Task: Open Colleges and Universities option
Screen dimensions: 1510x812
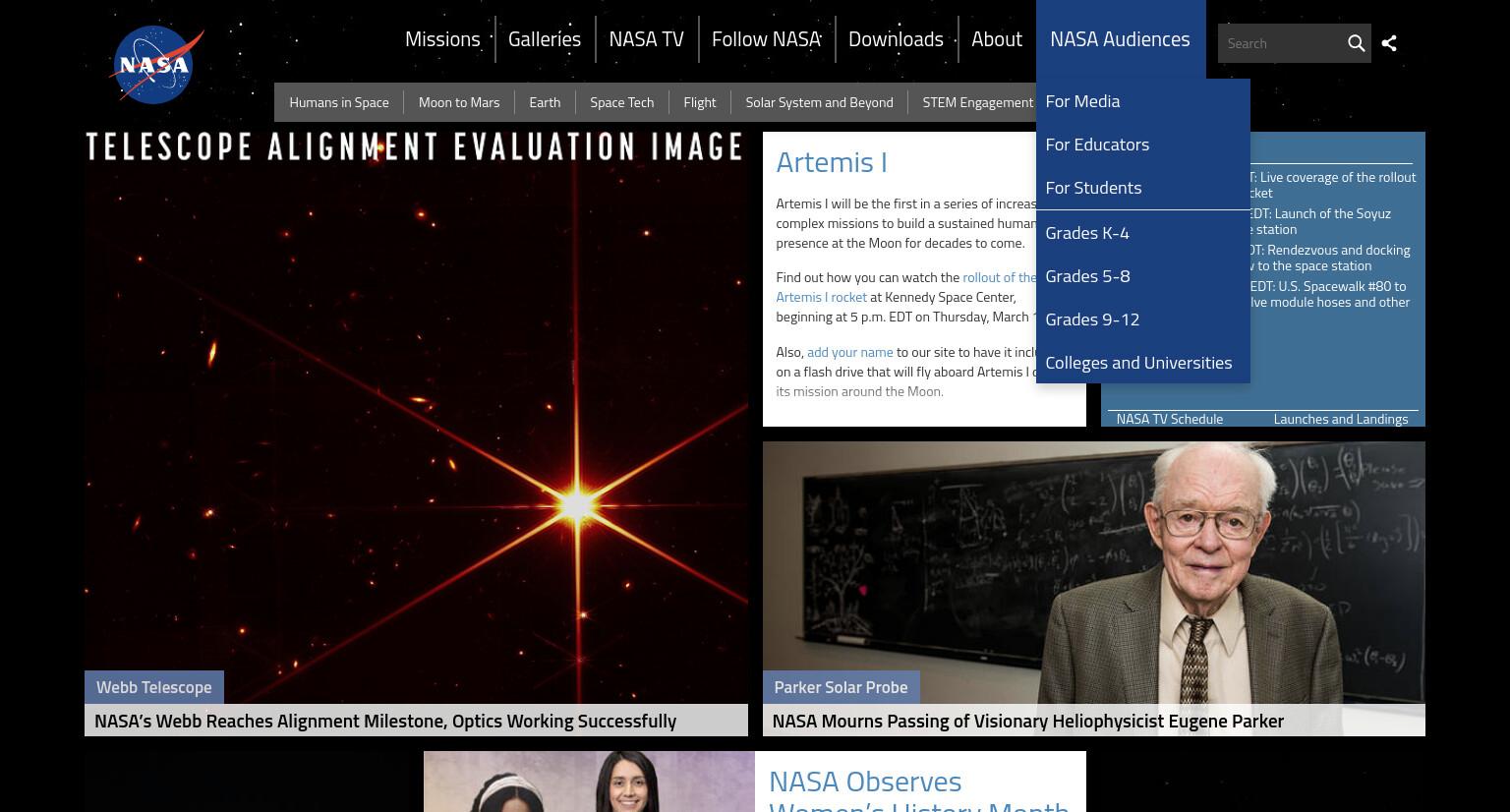Action: coord(1142,363)
